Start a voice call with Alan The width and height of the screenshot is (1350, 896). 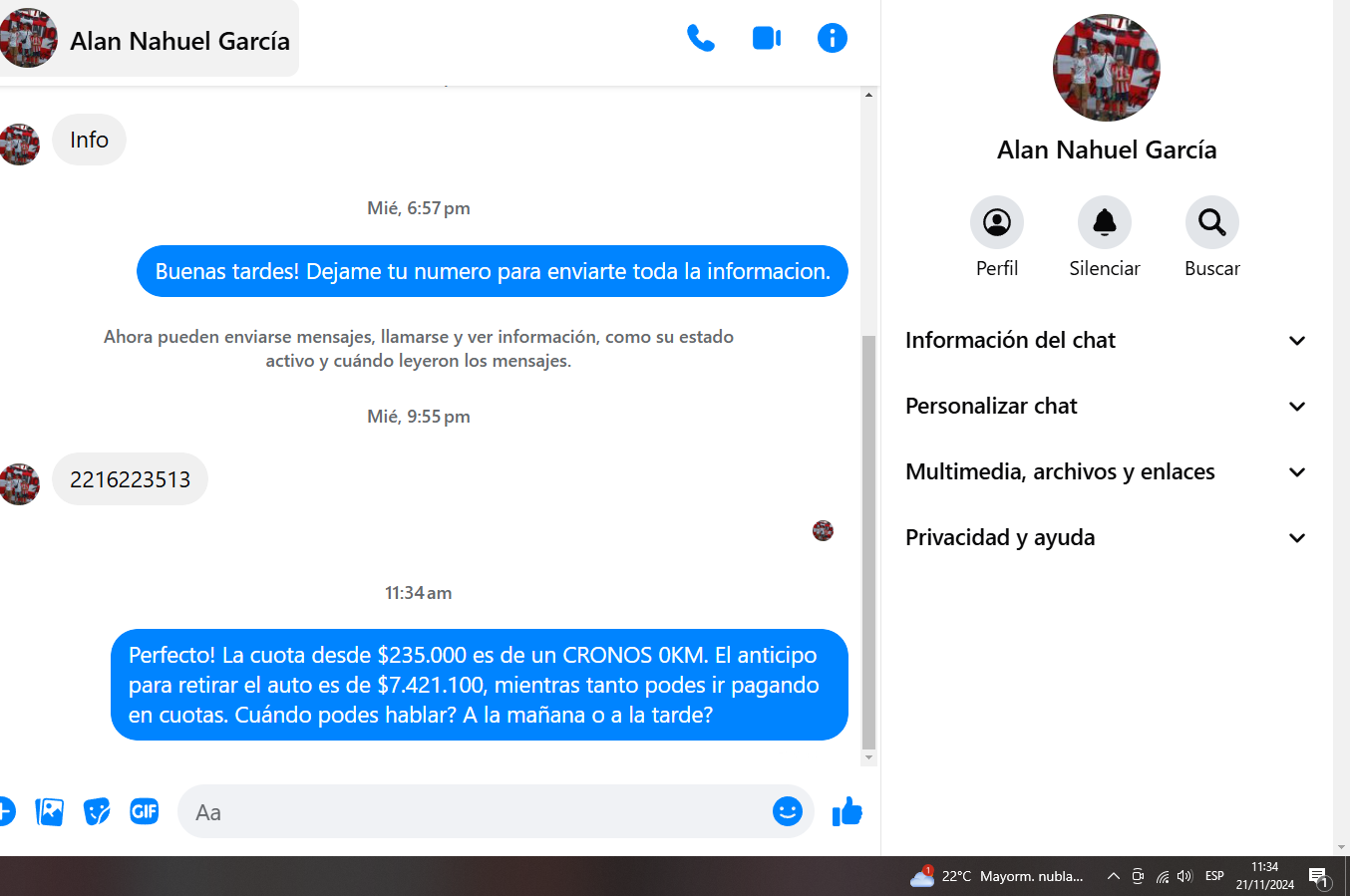click(701, 39)
